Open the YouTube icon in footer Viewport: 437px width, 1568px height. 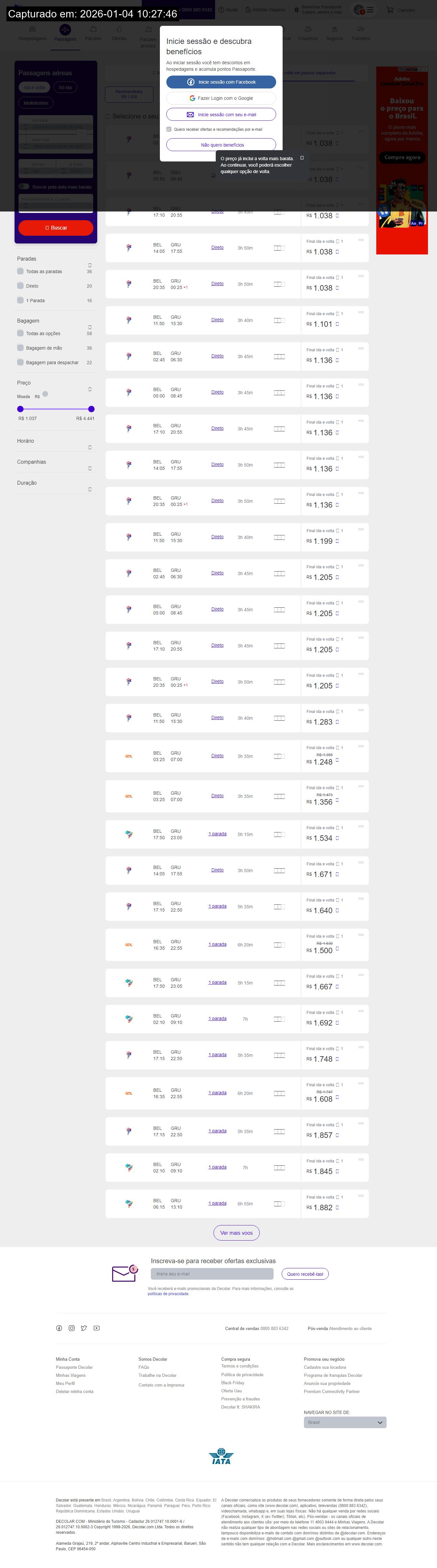(x=96, y=1328)
